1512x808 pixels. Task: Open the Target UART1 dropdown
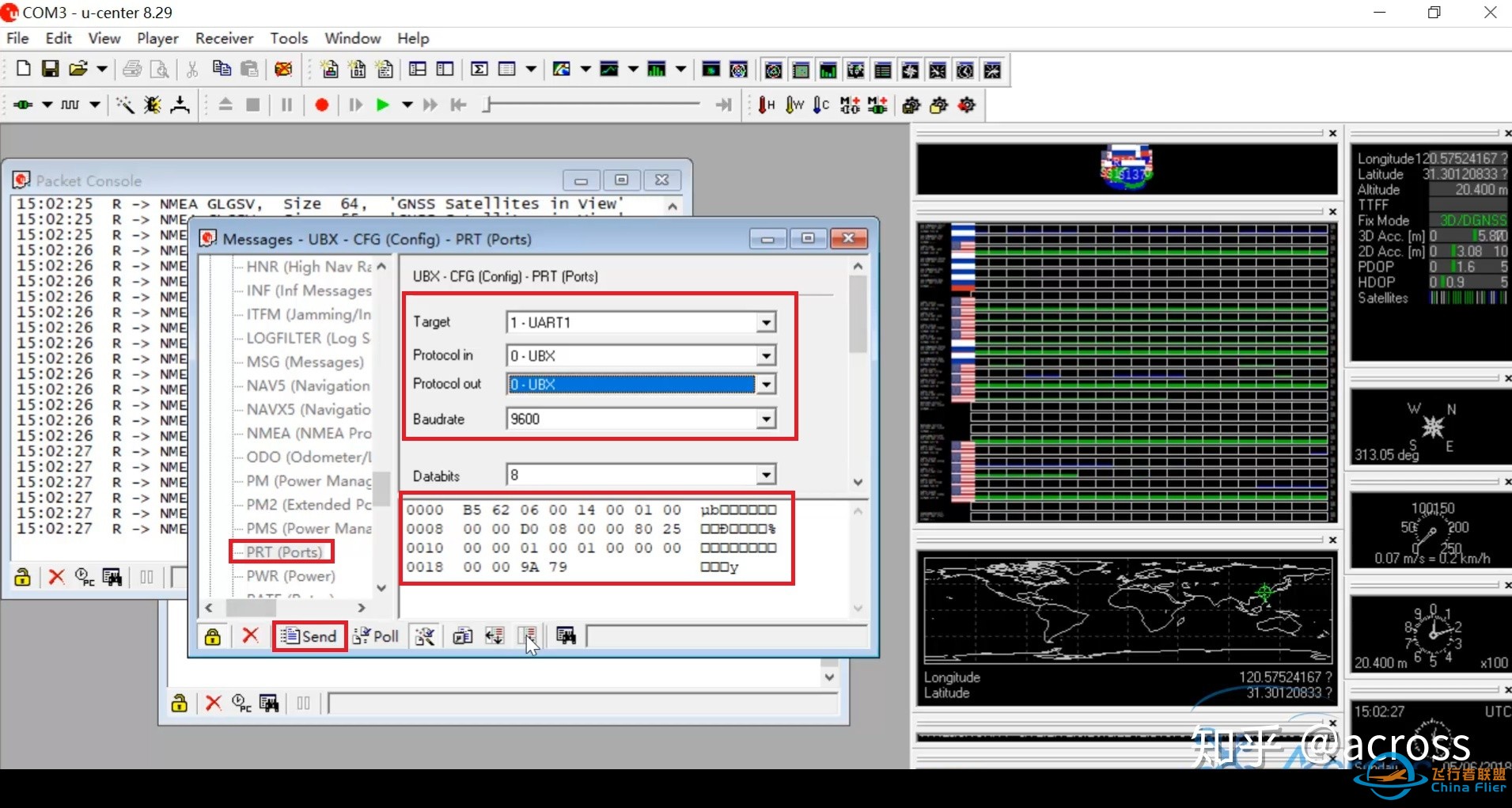click(x=765, y=323)
